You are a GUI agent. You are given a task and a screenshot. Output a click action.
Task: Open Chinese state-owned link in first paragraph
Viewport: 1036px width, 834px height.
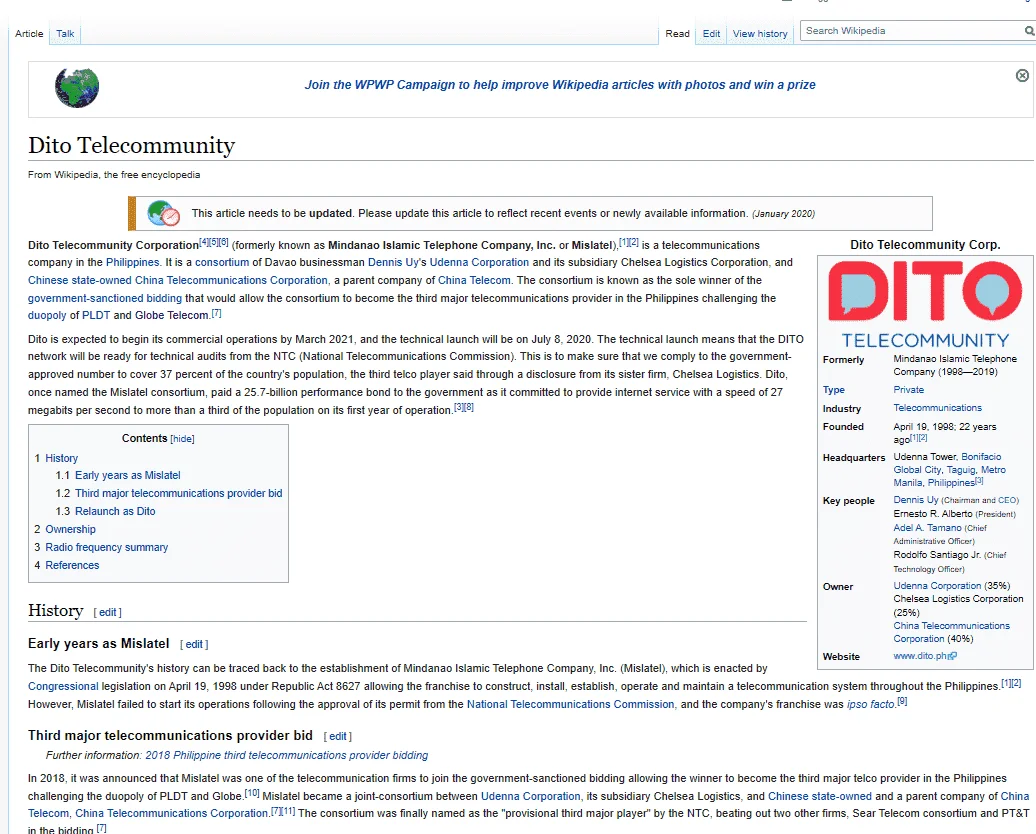79,280
